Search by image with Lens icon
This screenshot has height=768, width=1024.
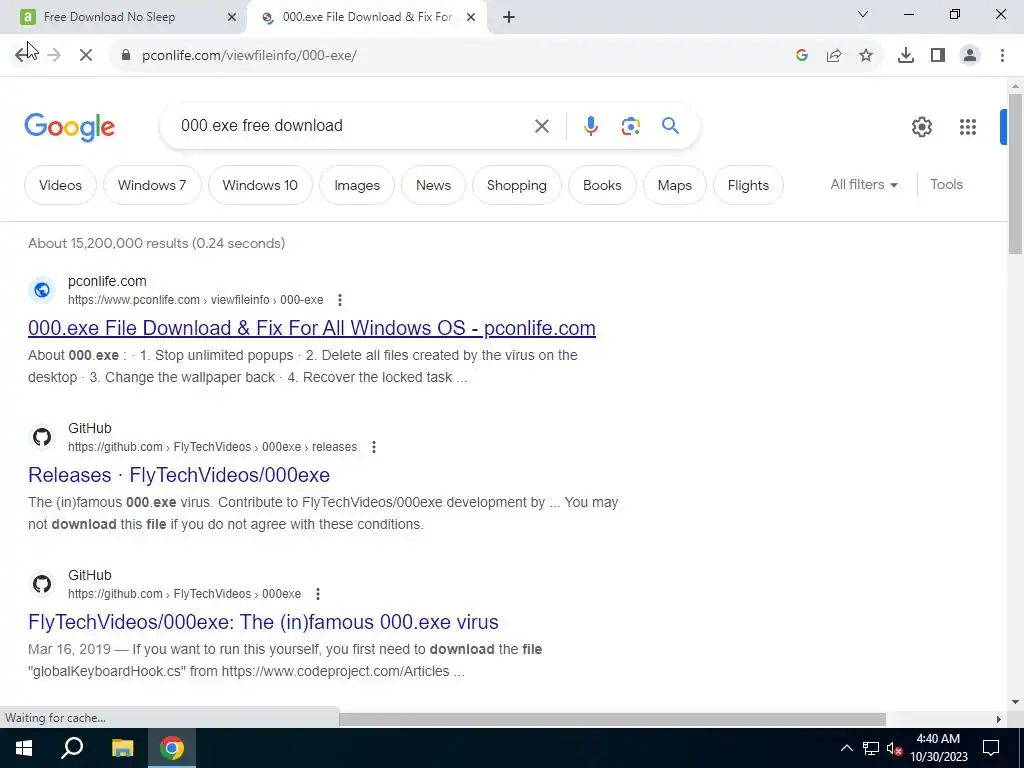(x=630, y=126)
